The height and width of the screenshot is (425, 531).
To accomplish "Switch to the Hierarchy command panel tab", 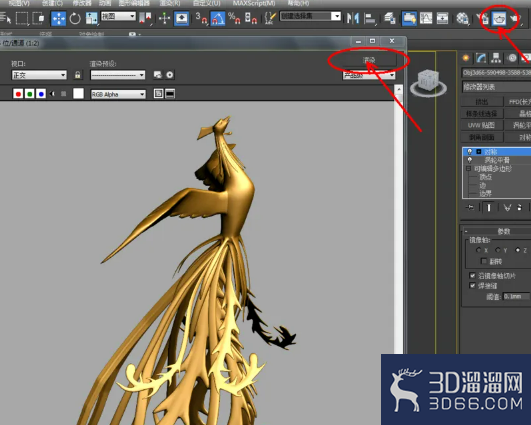I will point(496,58).
